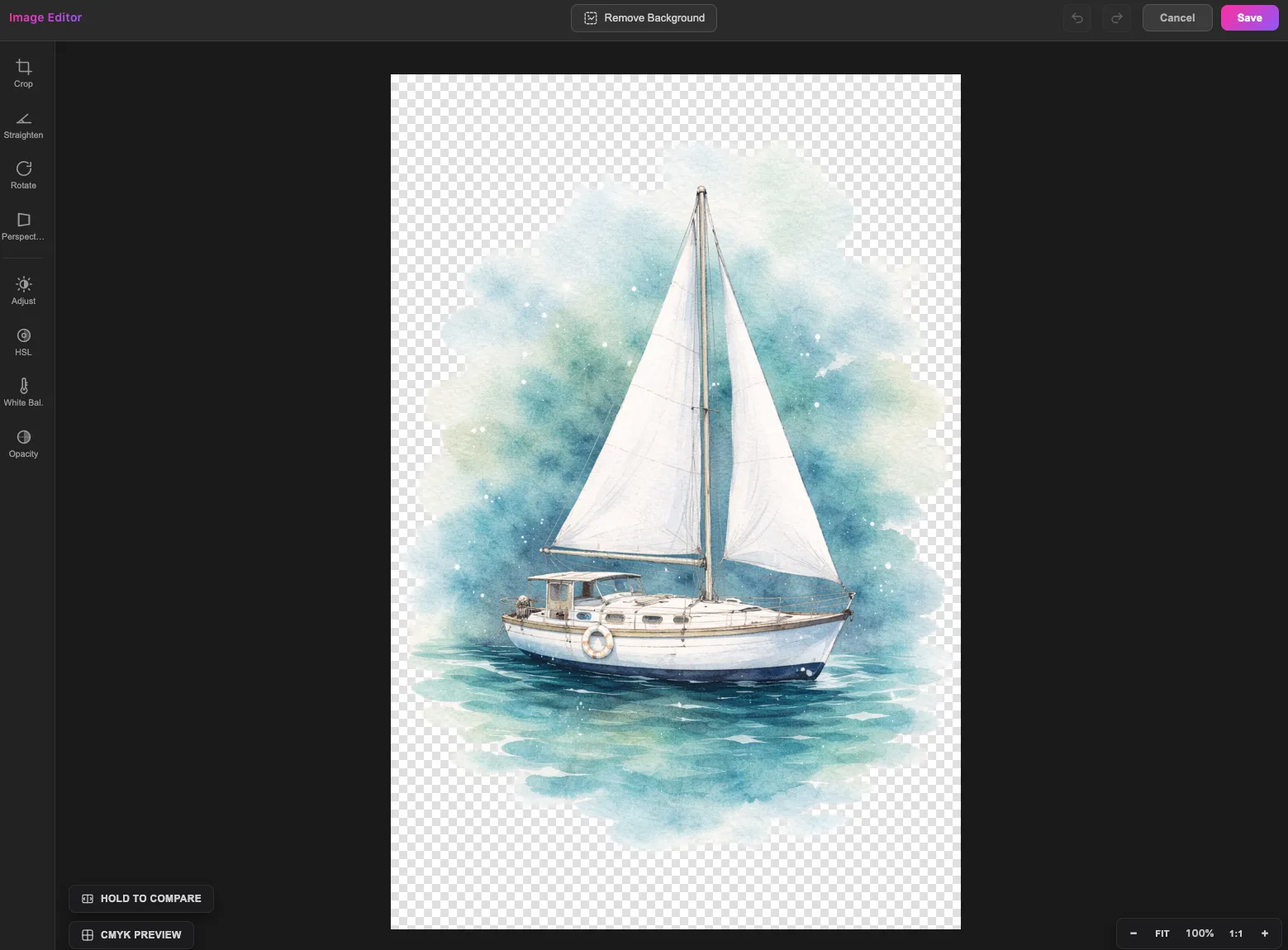The height and width of the screenshot is (950, 1288).
Task: Choose the Rotate tool
Action: click(x=23, y=175)
